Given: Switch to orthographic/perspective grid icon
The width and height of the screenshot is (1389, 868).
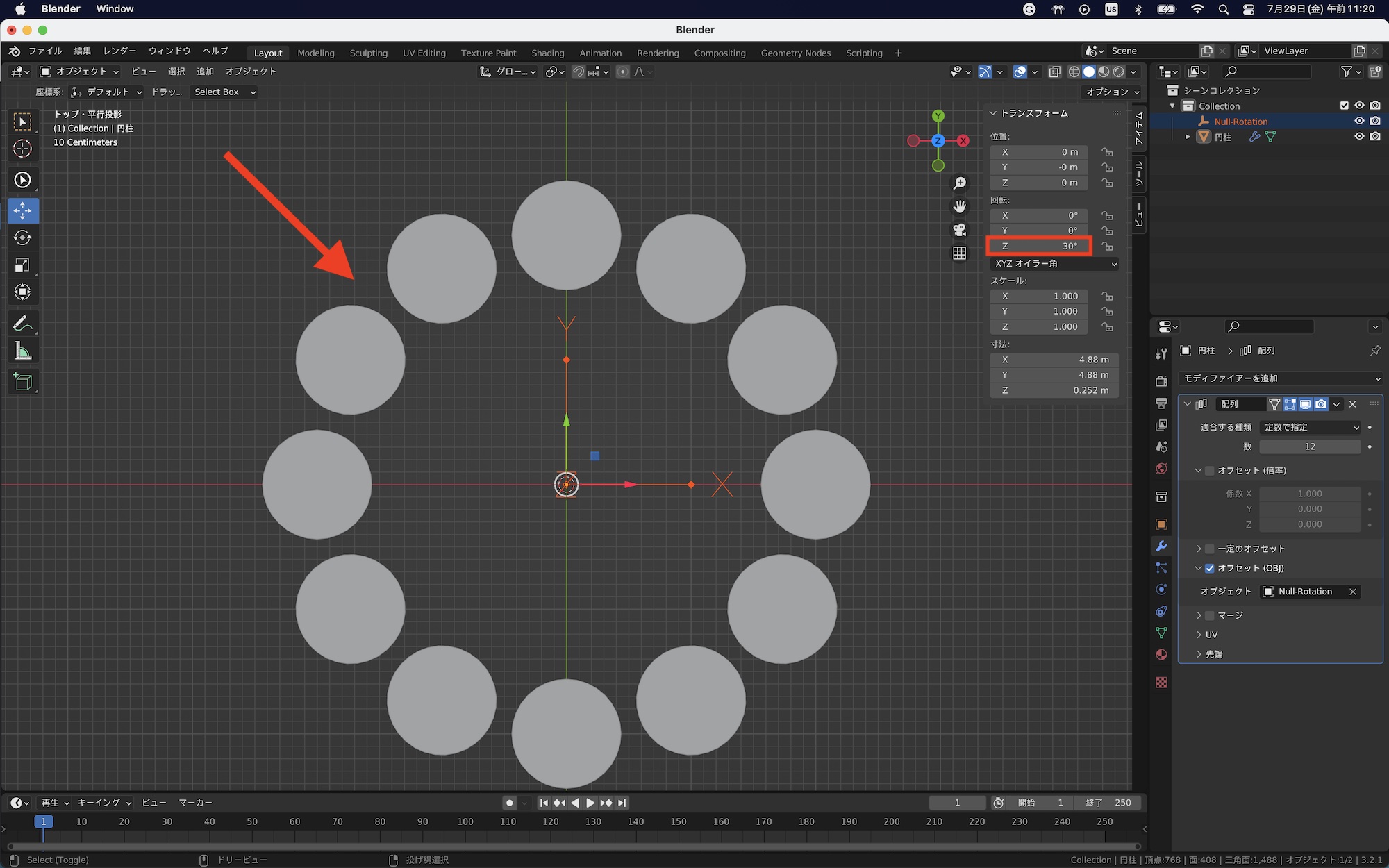Looking at the screenshot, I should 959,253.
